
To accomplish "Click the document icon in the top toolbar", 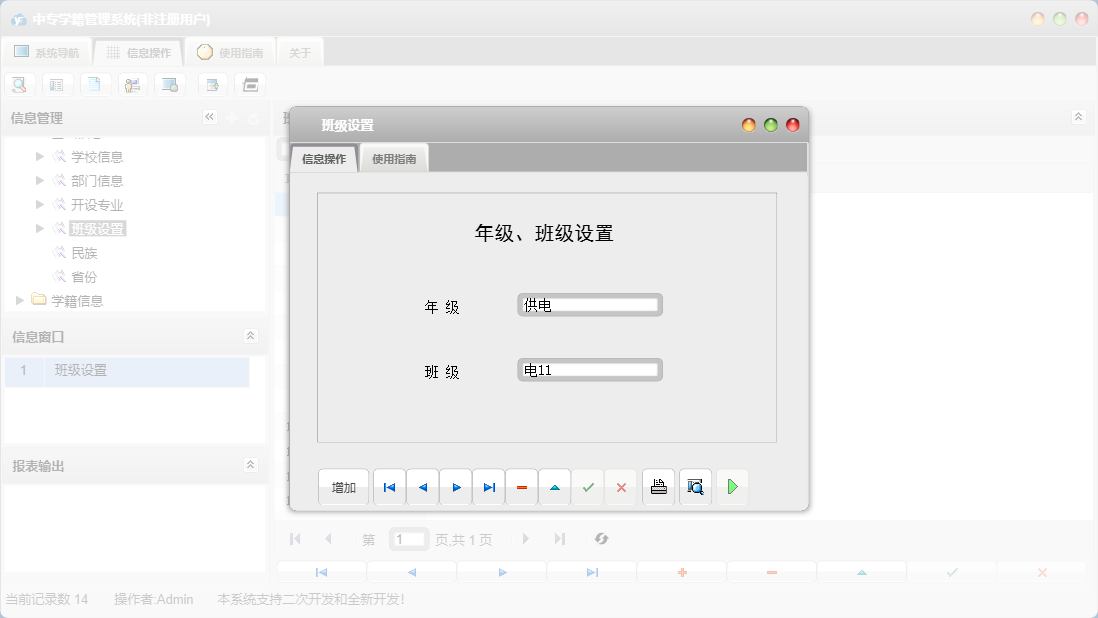I will click(95, 84).
